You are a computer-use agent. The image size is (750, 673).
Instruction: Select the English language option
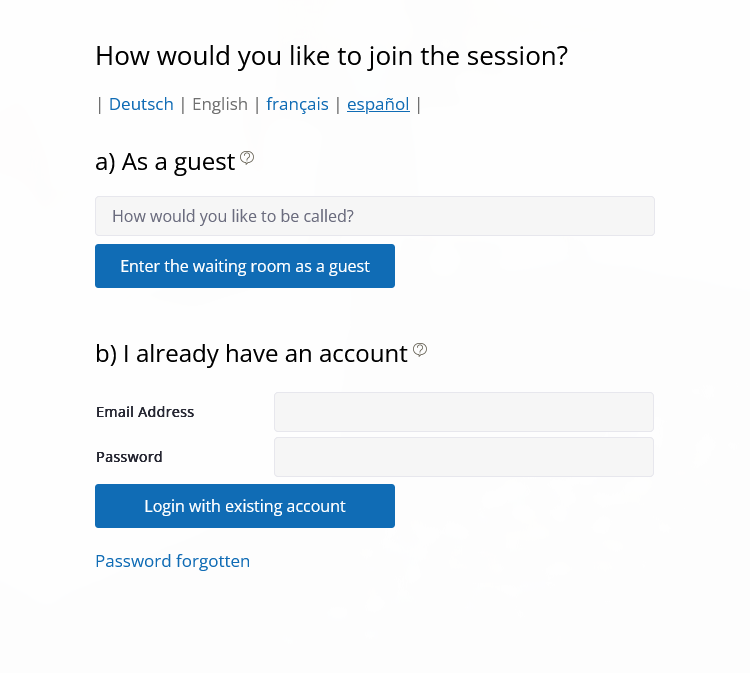[220, 104]
